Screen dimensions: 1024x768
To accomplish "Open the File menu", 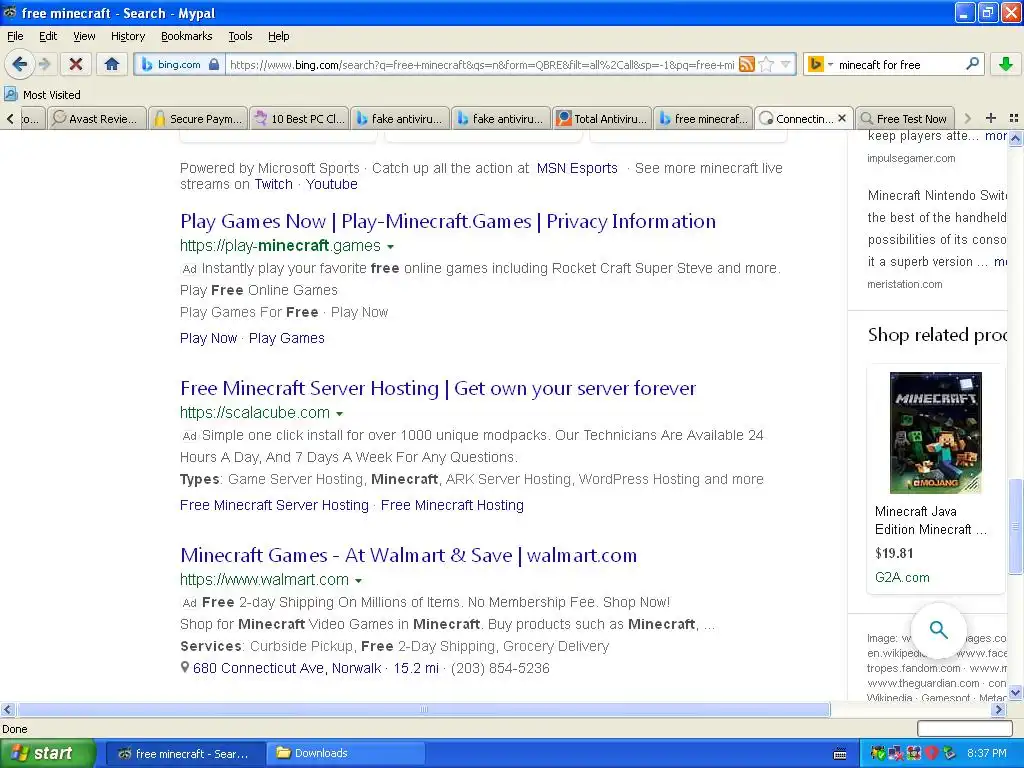I will point(15,36).
